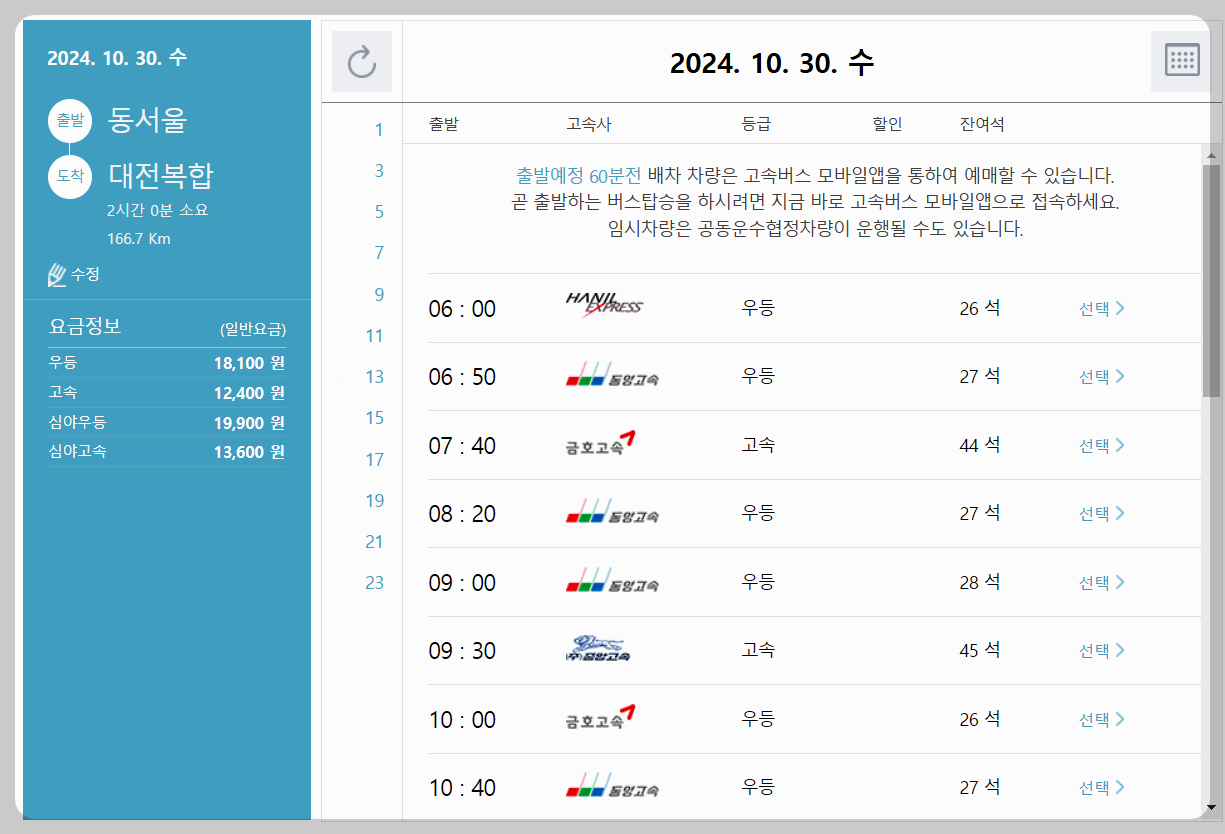Click the scrollbar up arrow on schedule list

click(1210, 155)
